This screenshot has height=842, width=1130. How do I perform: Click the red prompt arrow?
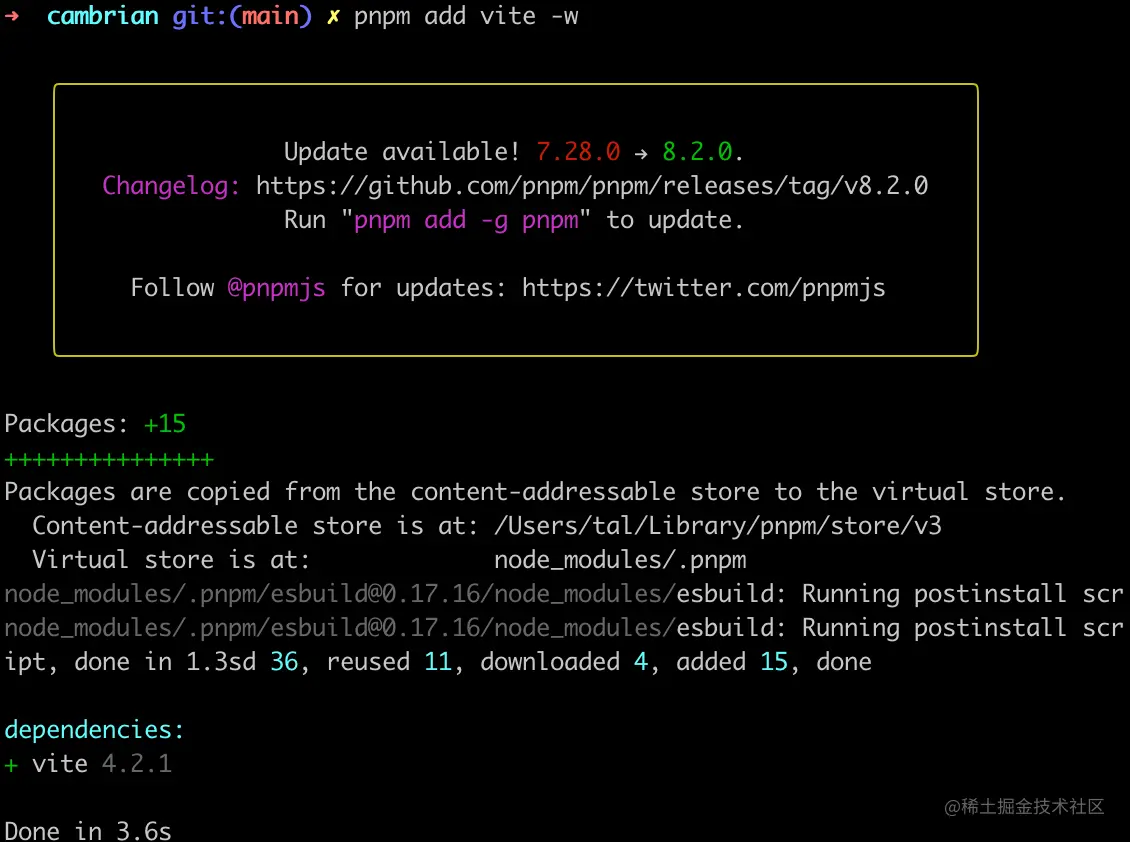click(x=12, y=16)
